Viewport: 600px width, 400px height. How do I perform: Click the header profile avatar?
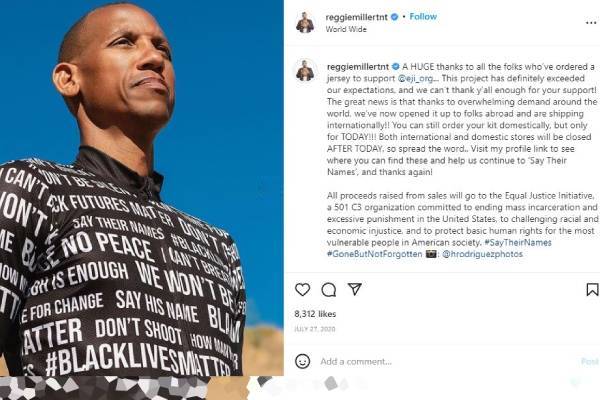[305, 23]
